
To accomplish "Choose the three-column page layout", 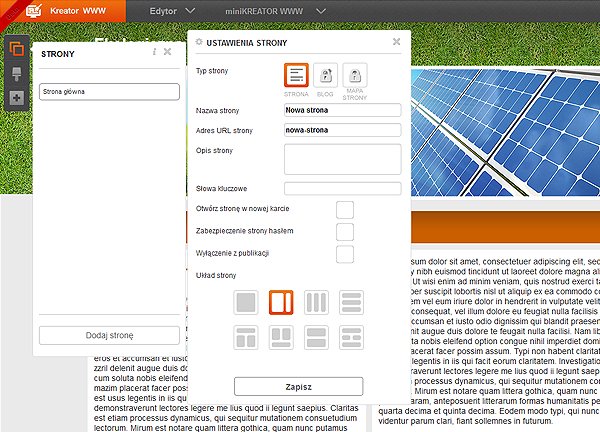I will 316,302.
